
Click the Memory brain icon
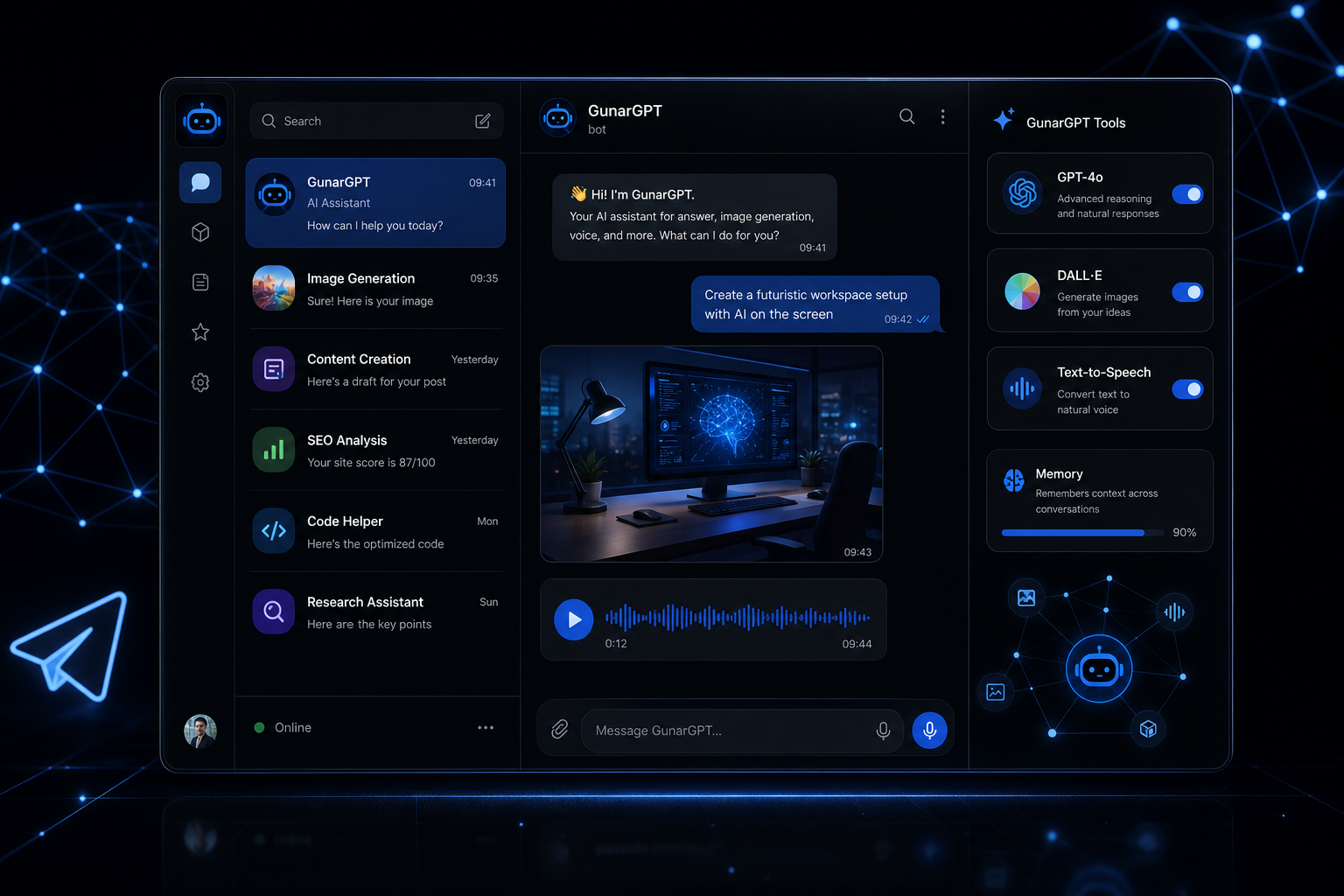1014,480
